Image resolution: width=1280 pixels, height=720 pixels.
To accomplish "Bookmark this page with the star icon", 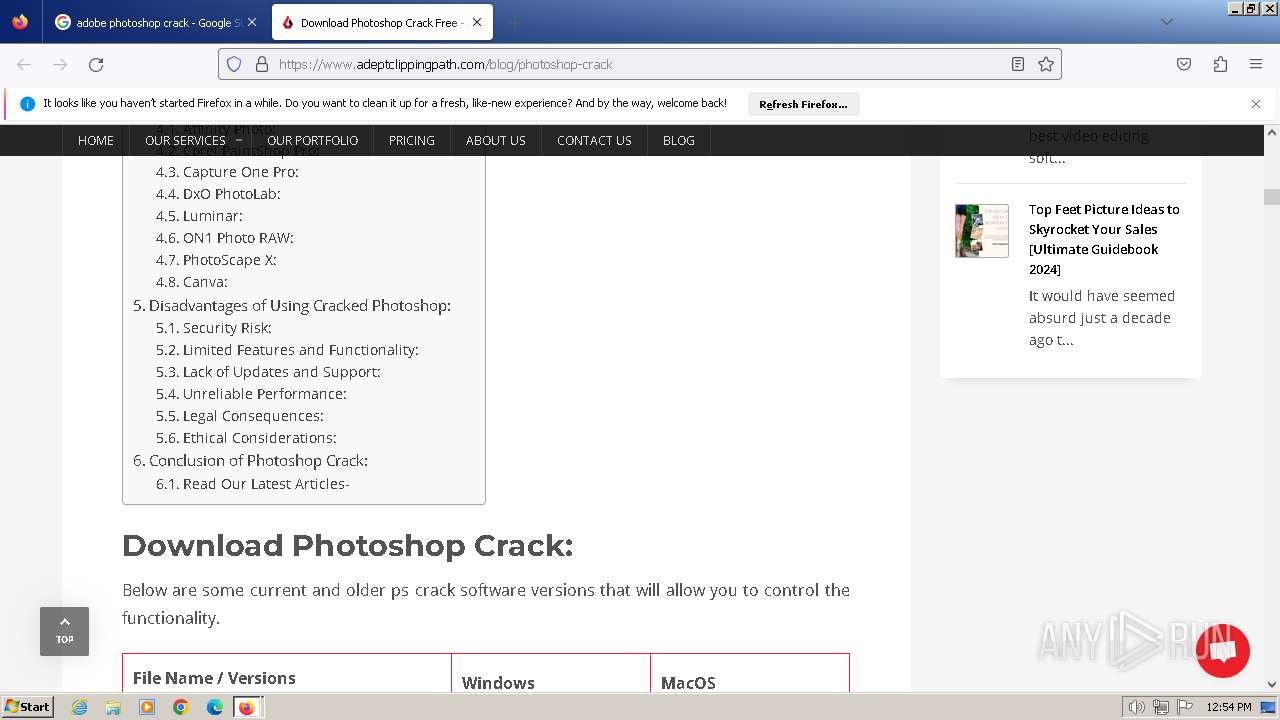I will (1046, 64).
